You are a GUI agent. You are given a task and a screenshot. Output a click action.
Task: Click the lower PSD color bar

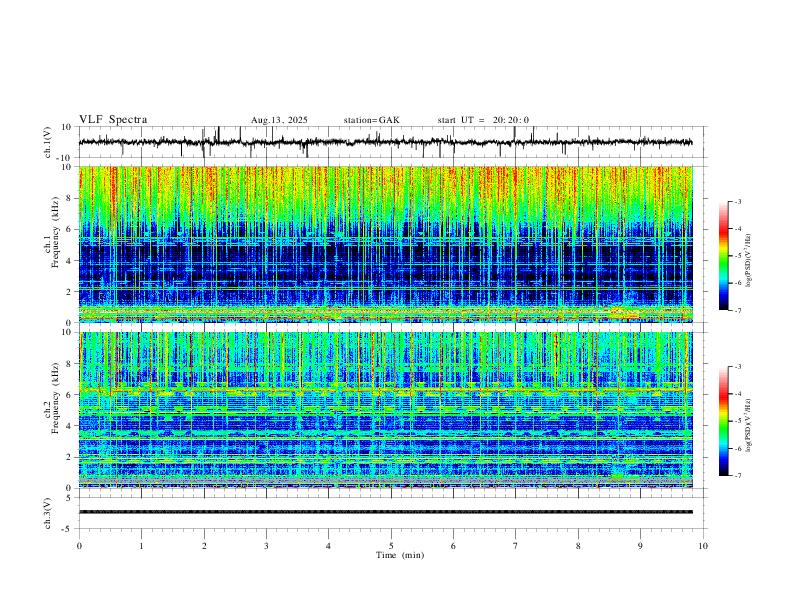723,421
